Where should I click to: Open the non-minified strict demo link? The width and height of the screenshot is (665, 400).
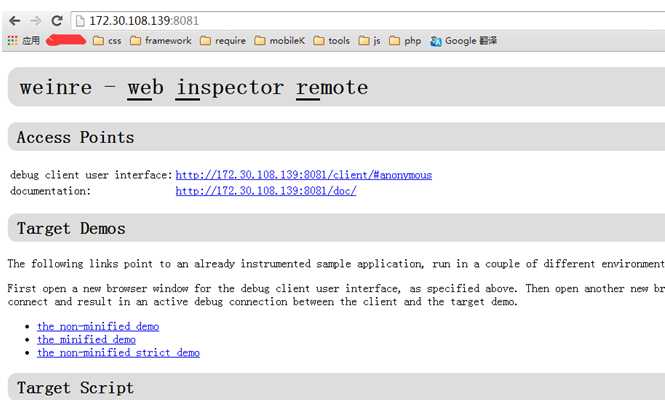click(x=118, y=353)
